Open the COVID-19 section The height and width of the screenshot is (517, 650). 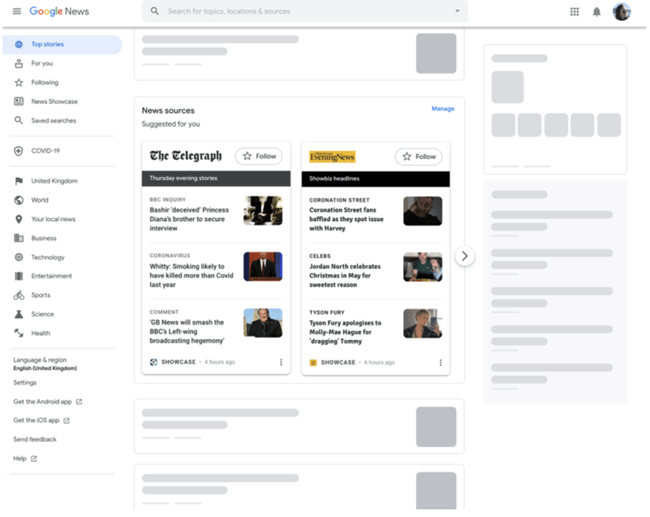click(45, 151)
